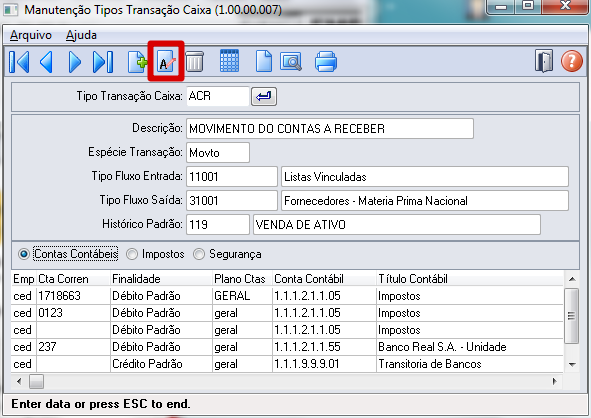Select the row with account 1718663

pos(287,296)
